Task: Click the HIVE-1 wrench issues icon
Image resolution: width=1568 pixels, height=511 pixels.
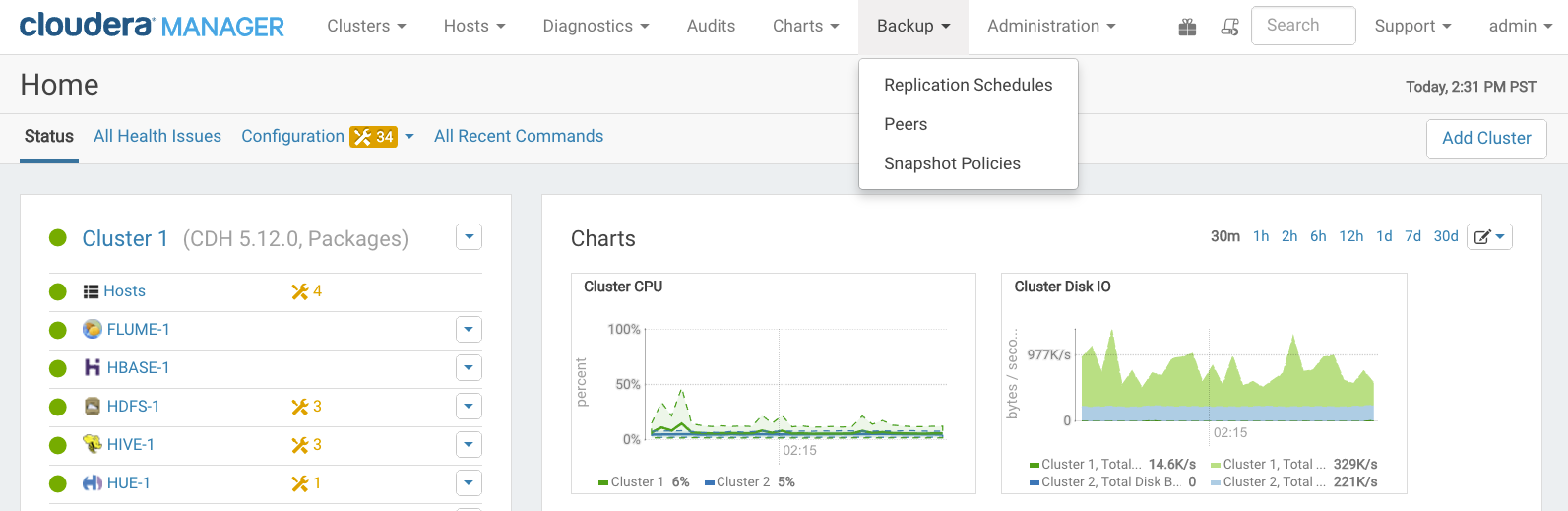Action: (300, 445)
